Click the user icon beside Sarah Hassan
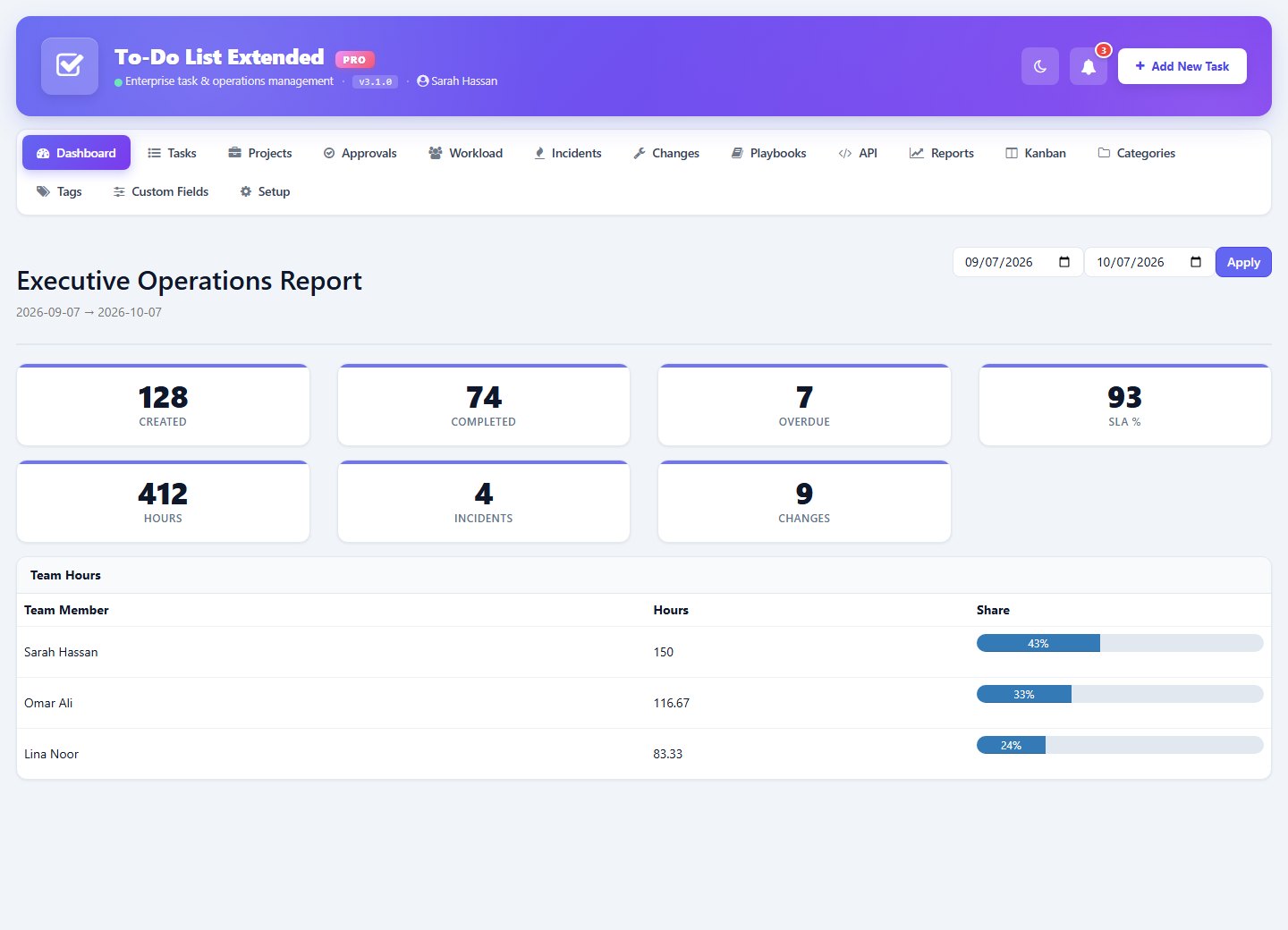This screenshot has width=1288, height=930. click(423, 80)
